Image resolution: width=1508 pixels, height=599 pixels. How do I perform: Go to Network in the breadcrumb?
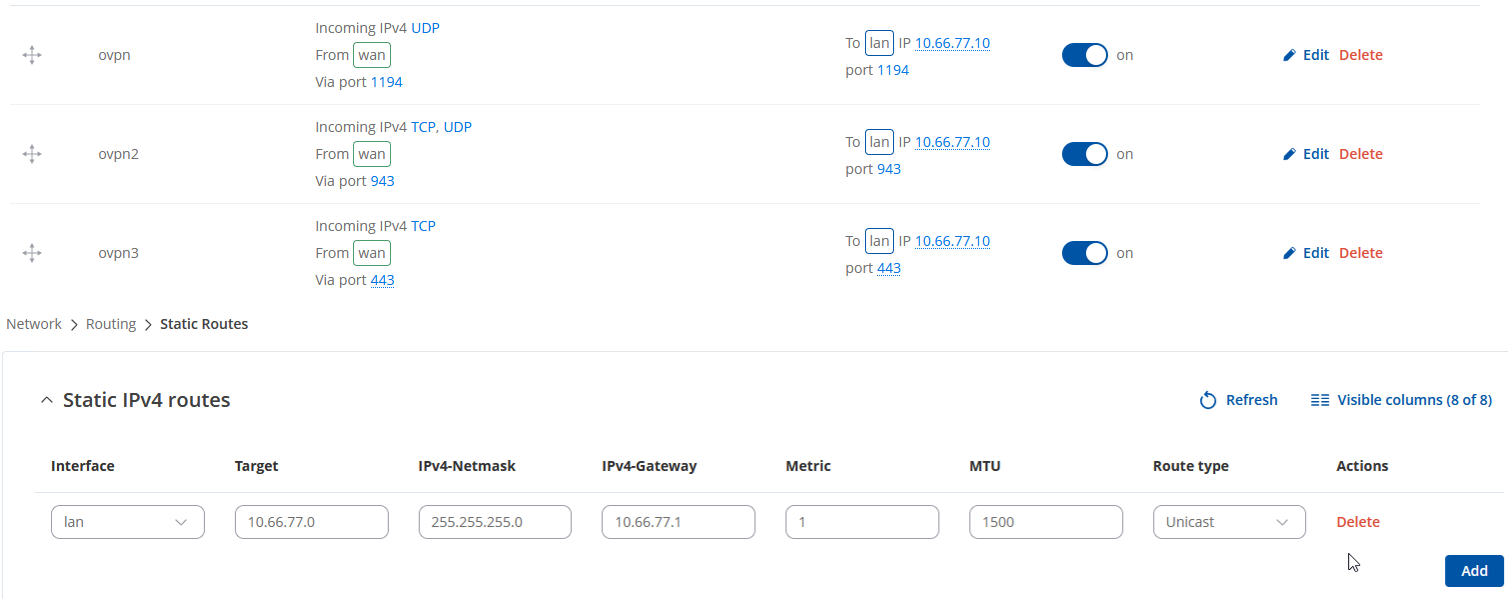click(x=34, y=324)
